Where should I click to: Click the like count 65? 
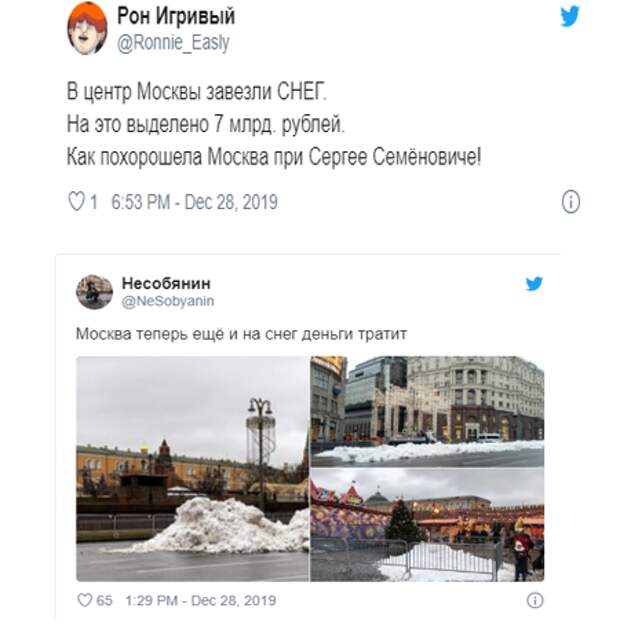coord(105,600)
